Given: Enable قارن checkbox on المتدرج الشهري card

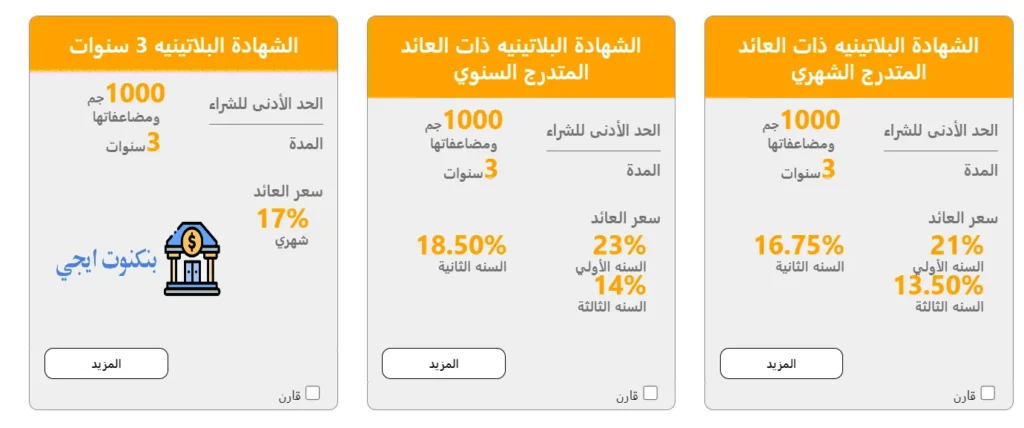Looking at the screenshot, I should pos(988,393).
